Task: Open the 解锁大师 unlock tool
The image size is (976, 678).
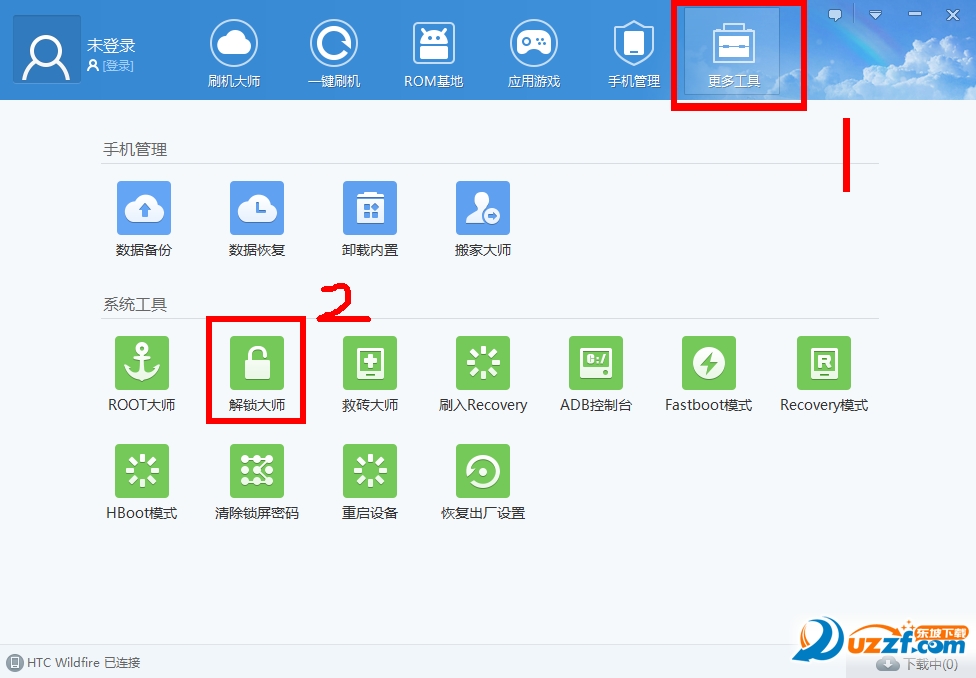Action: pos(256,363)
